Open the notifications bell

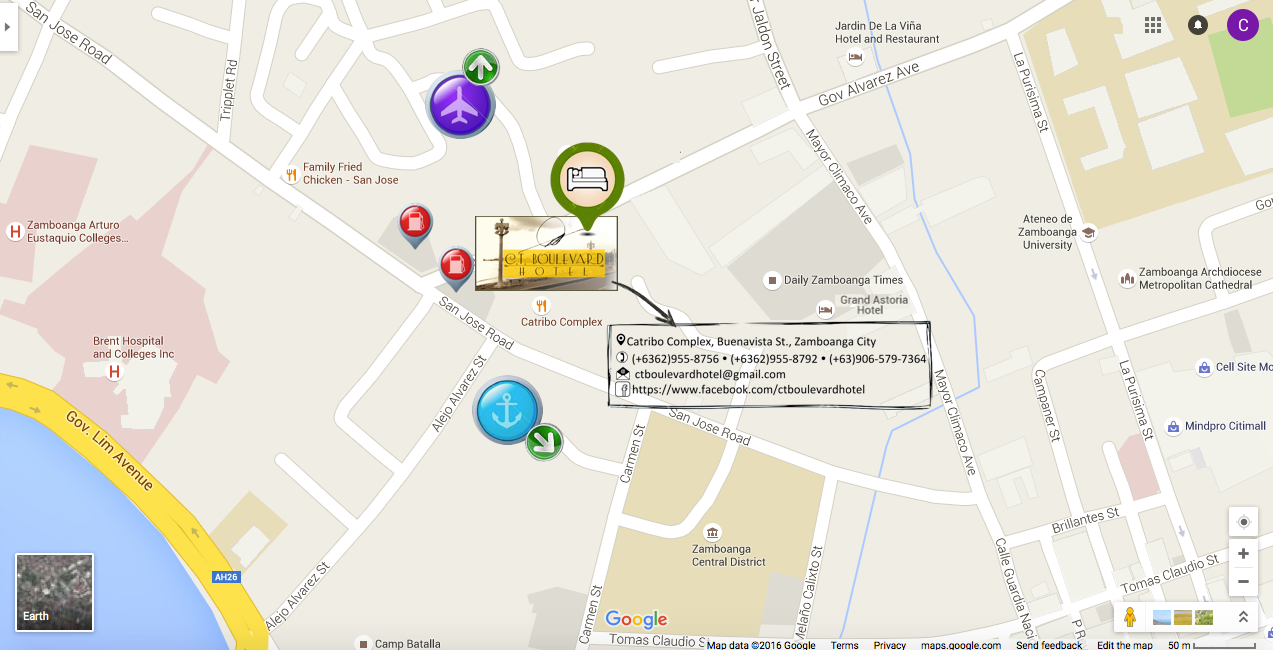coord(1197,26)
